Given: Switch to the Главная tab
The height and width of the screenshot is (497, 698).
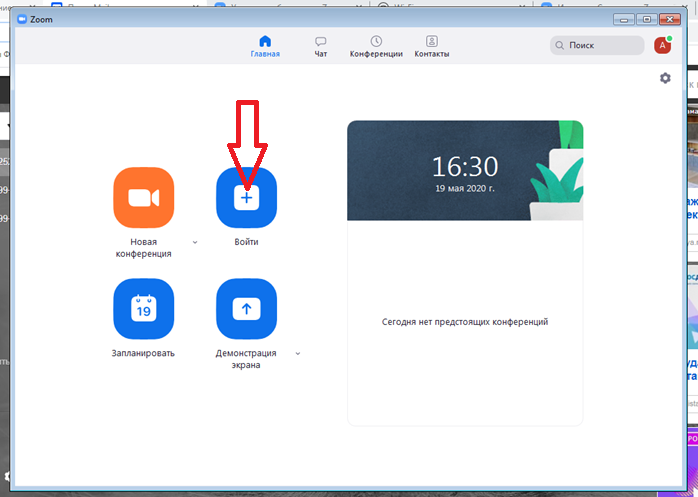Looking at the screenshot, I should [x=265, y=47].
